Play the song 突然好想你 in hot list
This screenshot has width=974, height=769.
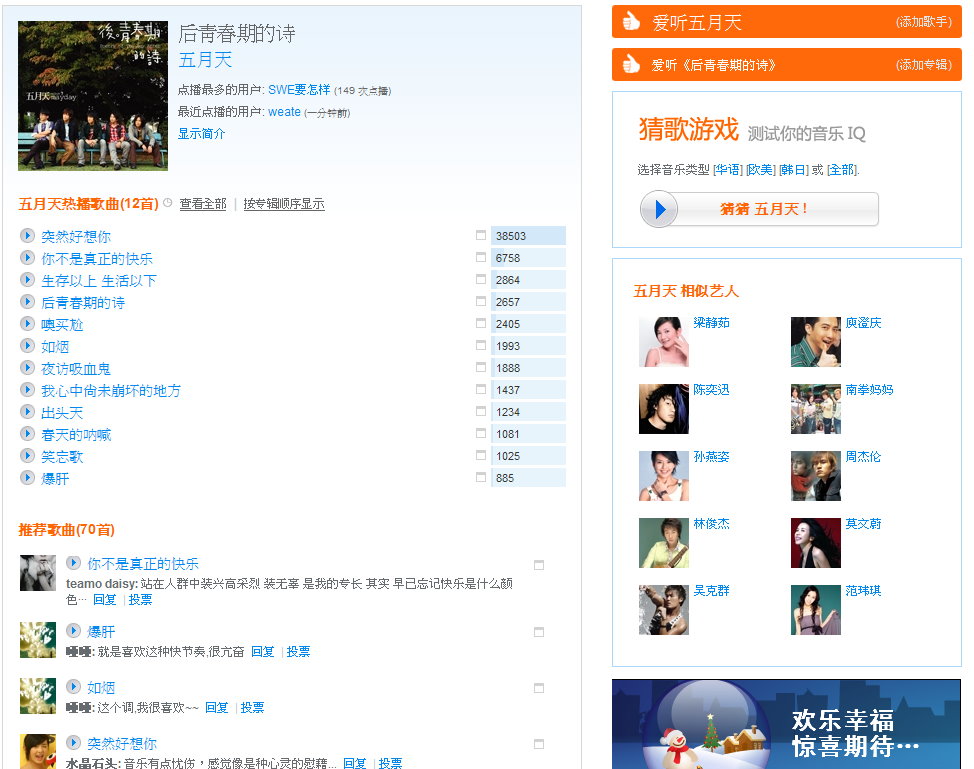27,235
